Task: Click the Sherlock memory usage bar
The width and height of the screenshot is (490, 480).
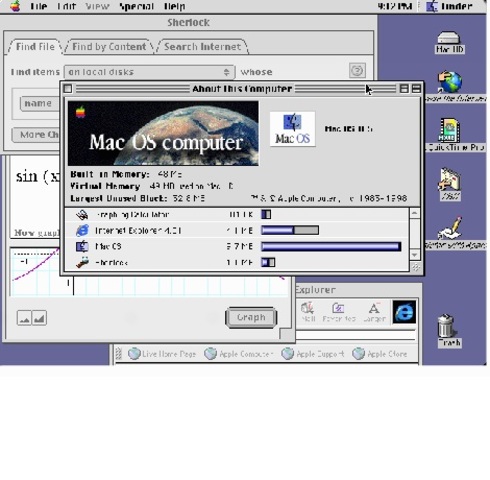Action: (268, 262)
